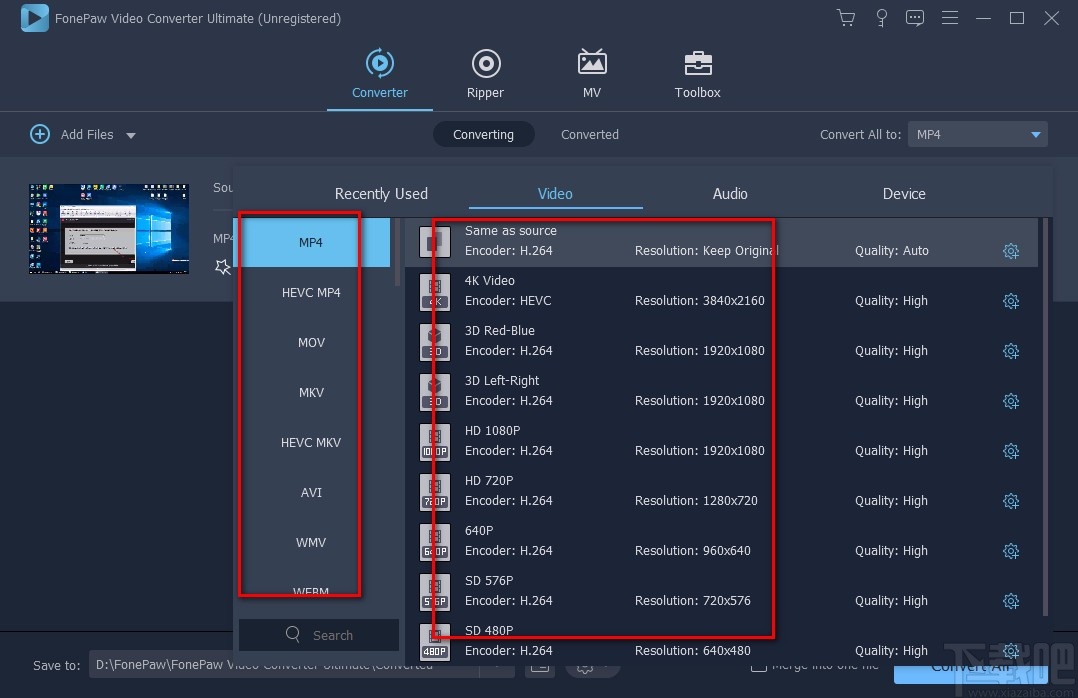Expand the Add Files dropdown arrow
This screenshot has width=1078, height=698.
[131, 135]
